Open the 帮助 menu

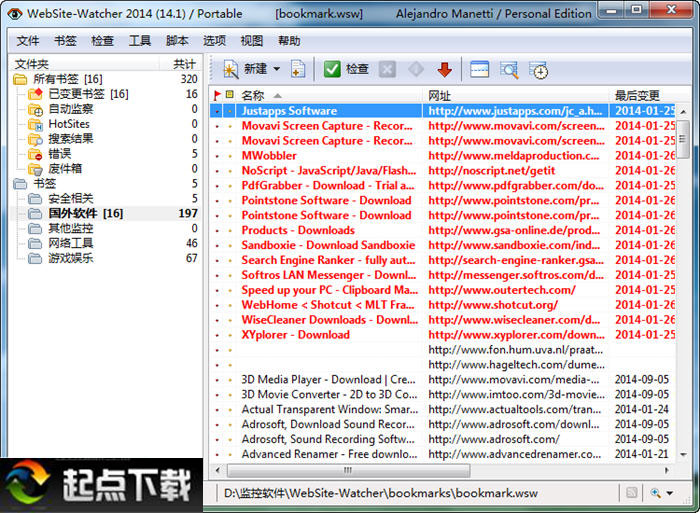289,41
